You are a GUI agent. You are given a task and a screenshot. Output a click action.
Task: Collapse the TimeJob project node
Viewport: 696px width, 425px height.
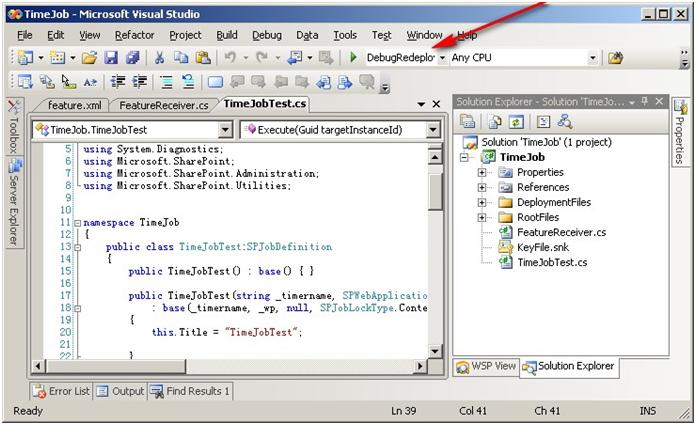tap(465, 157)
